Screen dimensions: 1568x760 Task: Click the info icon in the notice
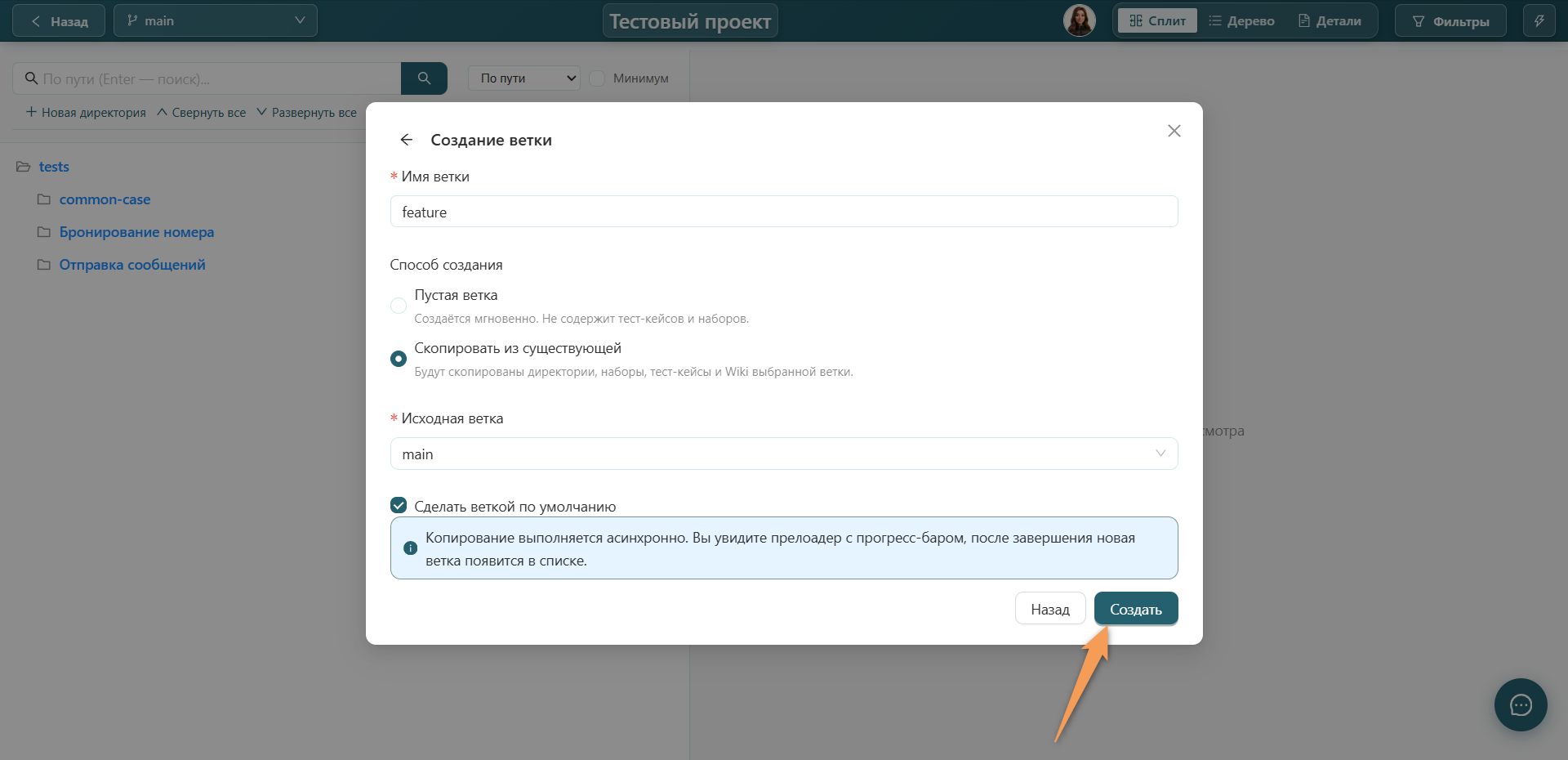click(411, 548)
